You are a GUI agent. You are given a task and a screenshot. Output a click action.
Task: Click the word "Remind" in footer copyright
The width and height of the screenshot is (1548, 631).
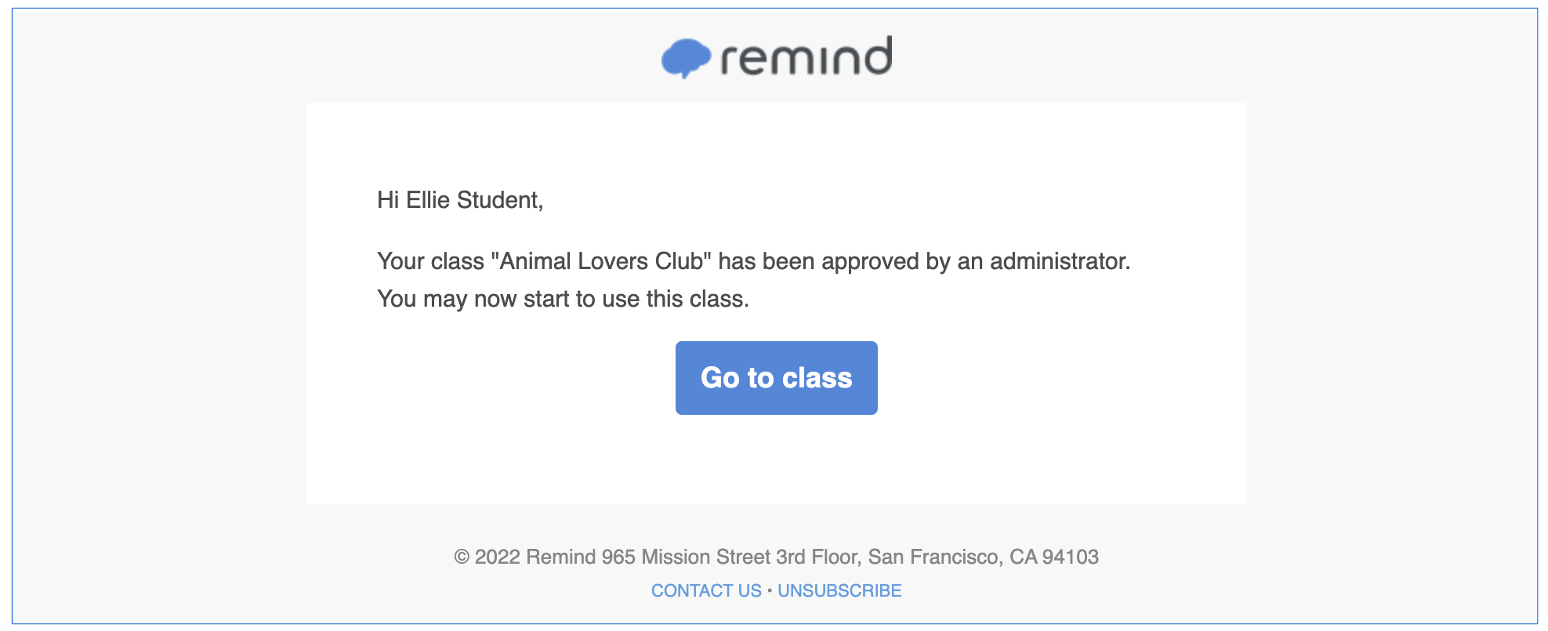(561, 557)
